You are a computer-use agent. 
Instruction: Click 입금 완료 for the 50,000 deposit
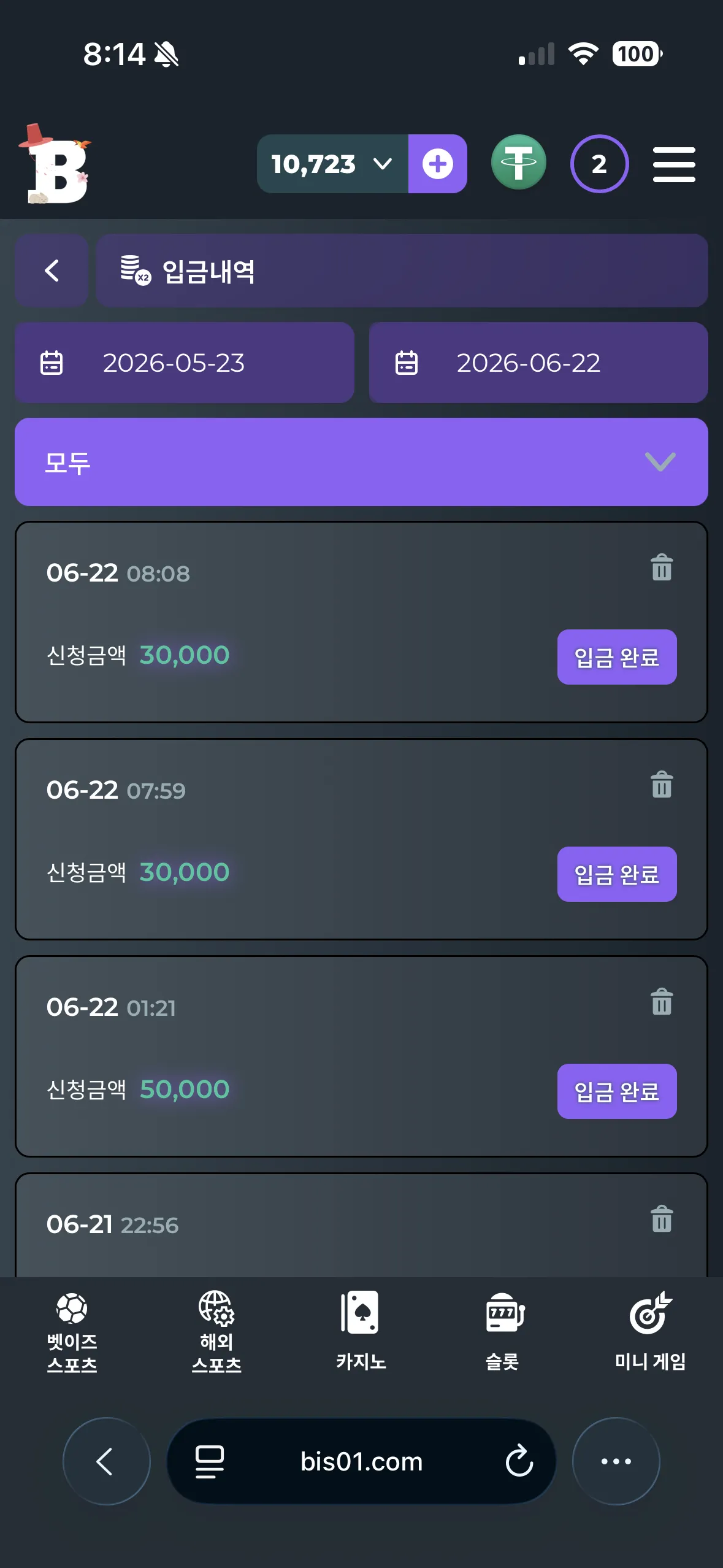point(617,1091)
